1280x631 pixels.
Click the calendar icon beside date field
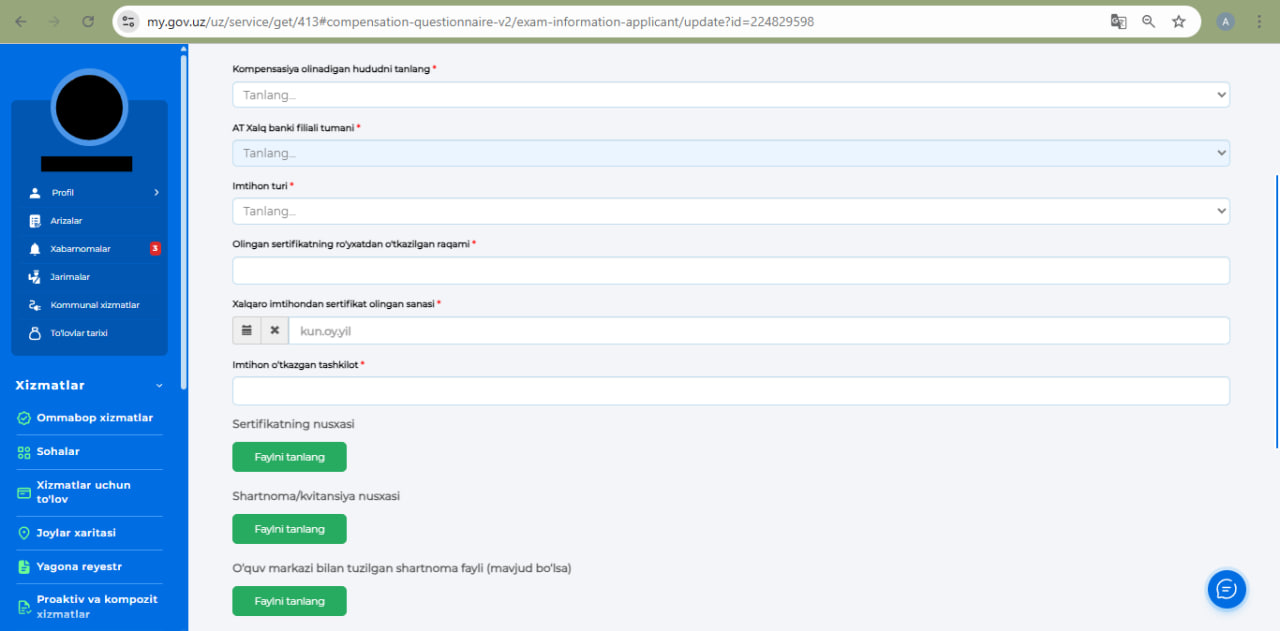pos(246,331)
